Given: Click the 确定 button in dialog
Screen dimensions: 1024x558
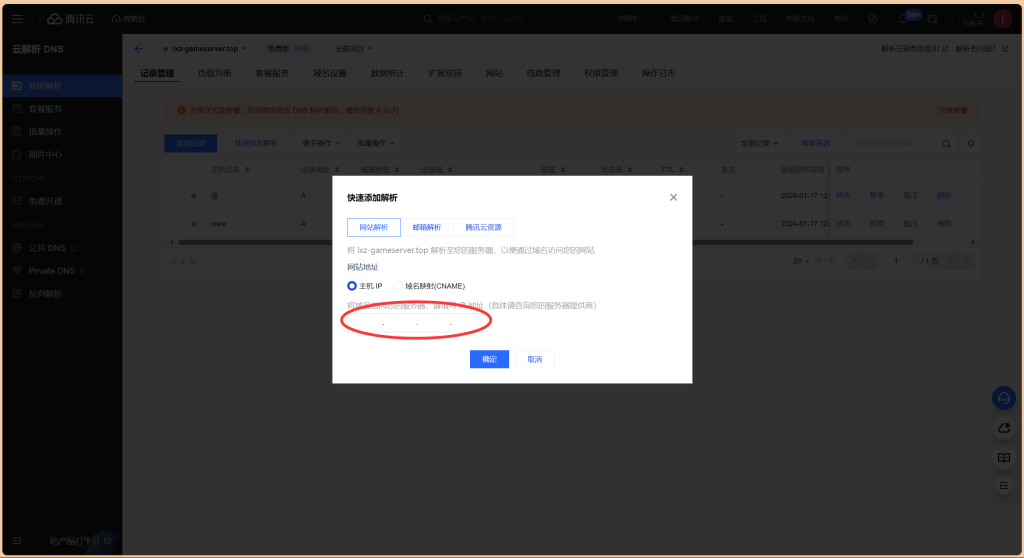Looking at the screenshot, I should point(489,359).
